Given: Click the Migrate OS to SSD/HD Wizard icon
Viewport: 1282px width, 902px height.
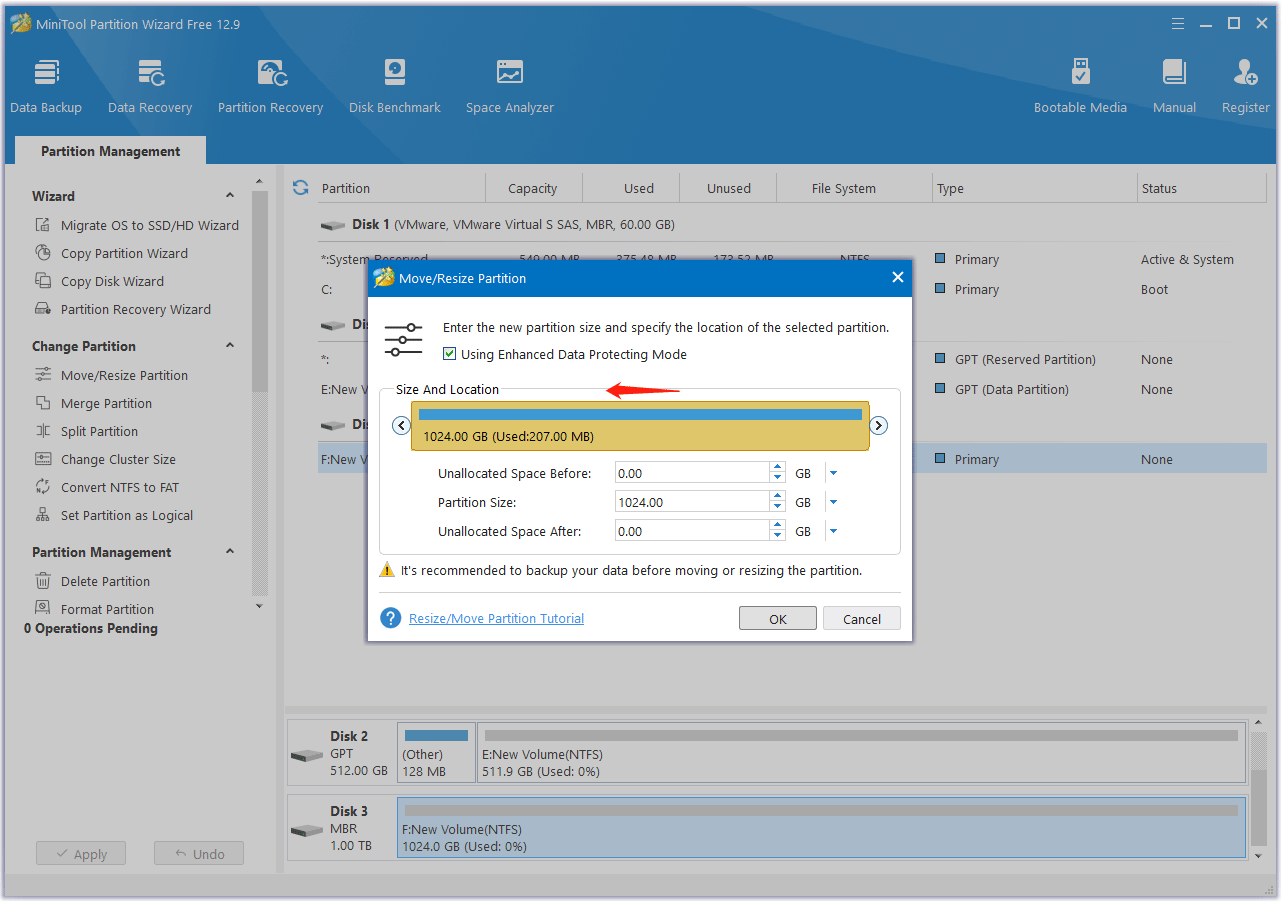Looking at the screenshot, I should (43, 225).
